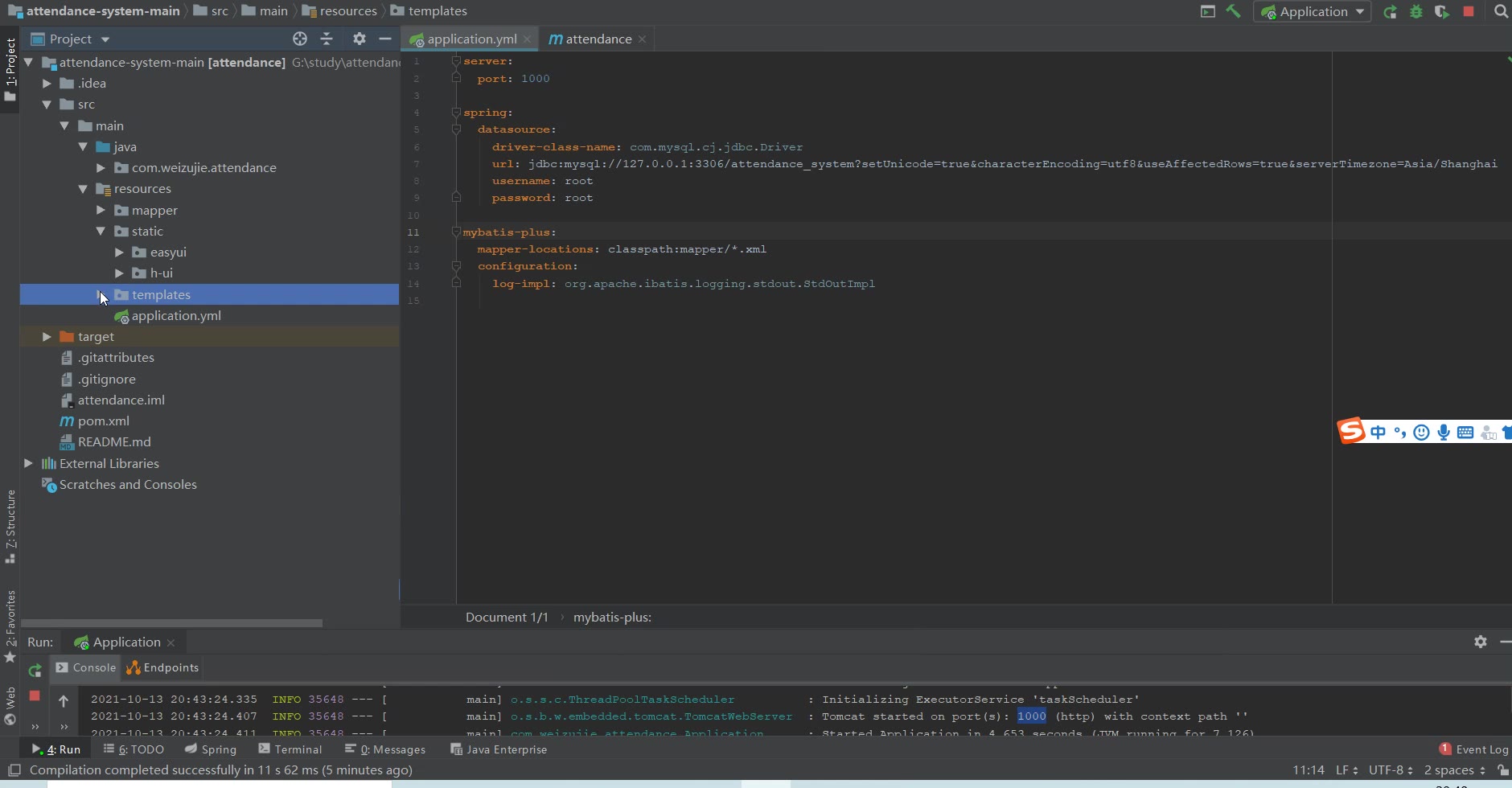The image size is (1512, 788).
Task: Click the Collapse All icon in Project panel
Action: pyautogui.click(x=327, y=39)
